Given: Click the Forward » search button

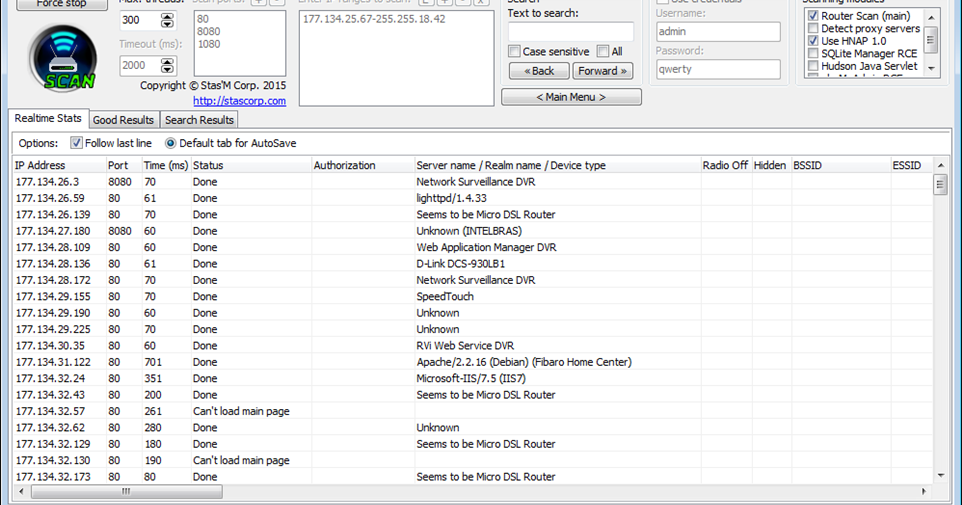Looking at the screenshot, I should click(x=602, y=71).
